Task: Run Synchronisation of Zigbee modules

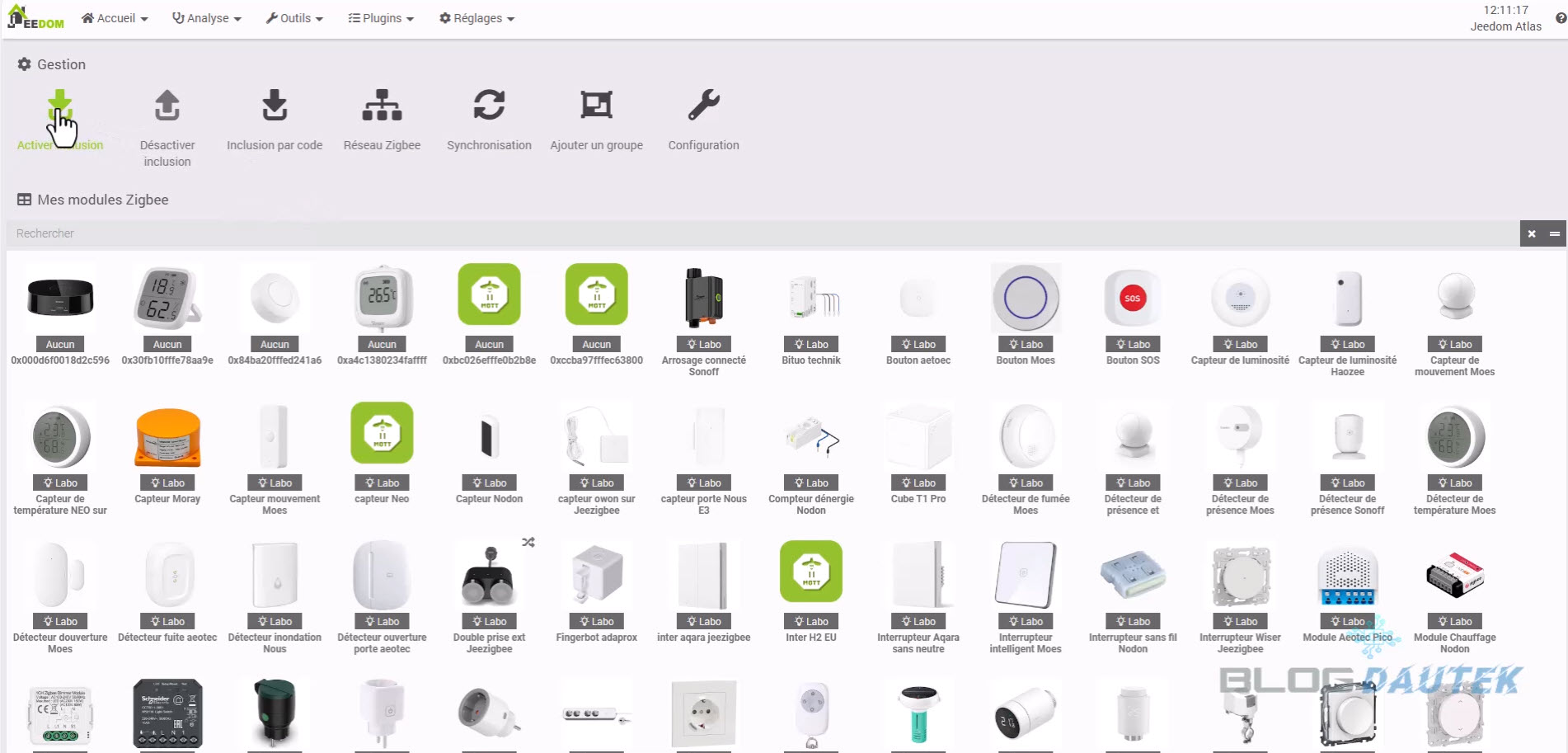Action: pos(489,107)
